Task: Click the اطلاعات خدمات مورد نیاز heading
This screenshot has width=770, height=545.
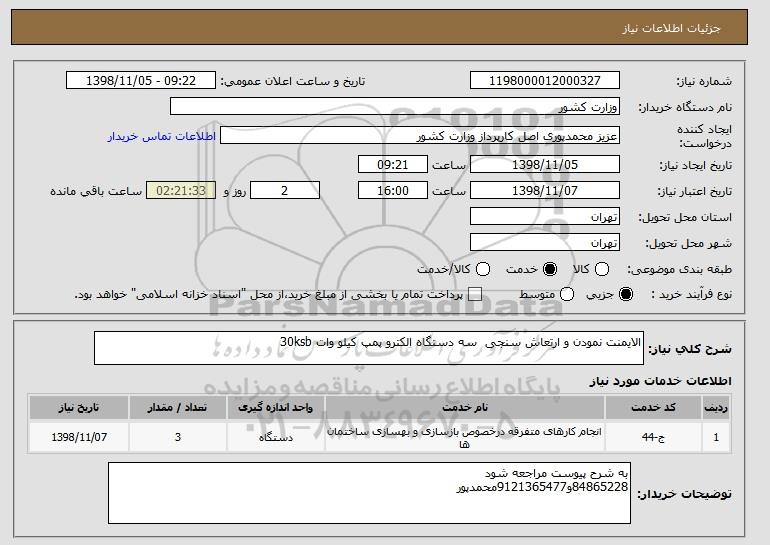Action: point(660,381)
